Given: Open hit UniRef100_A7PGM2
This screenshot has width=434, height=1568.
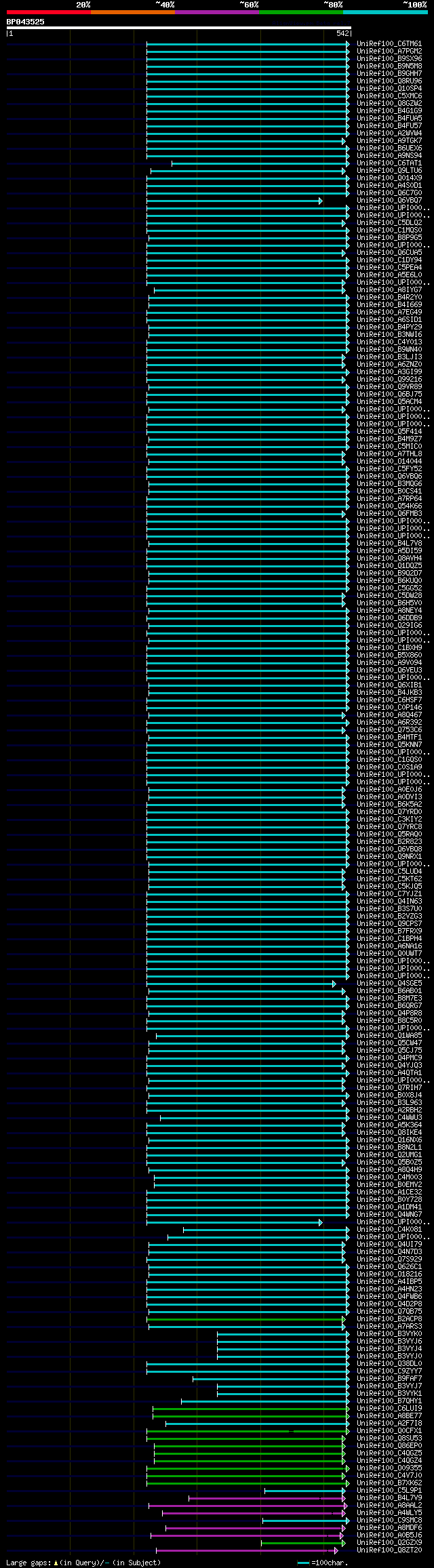Looking at the screenshot, I should click(389, 52).
